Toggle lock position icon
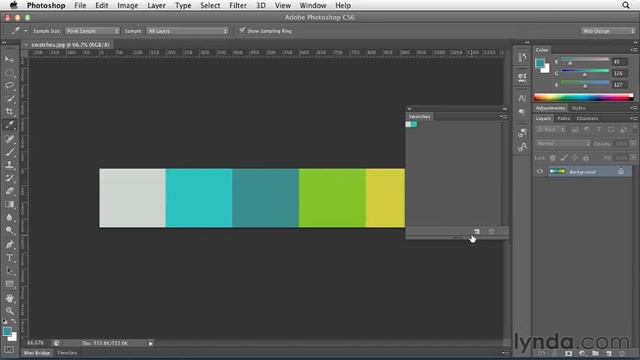This screenshot has height=360, width=640. pos(575,157)
